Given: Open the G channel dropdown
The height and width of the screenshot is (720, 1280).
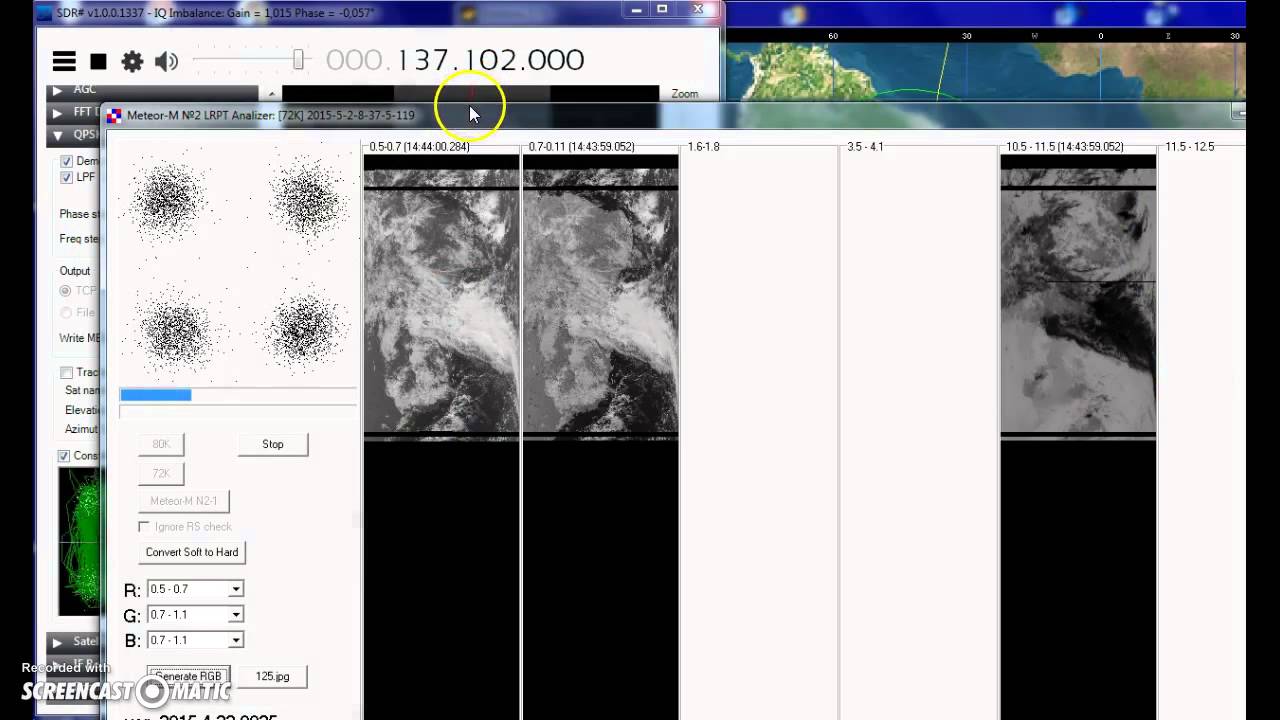Looking at the screenshot, I should point(236,615).
